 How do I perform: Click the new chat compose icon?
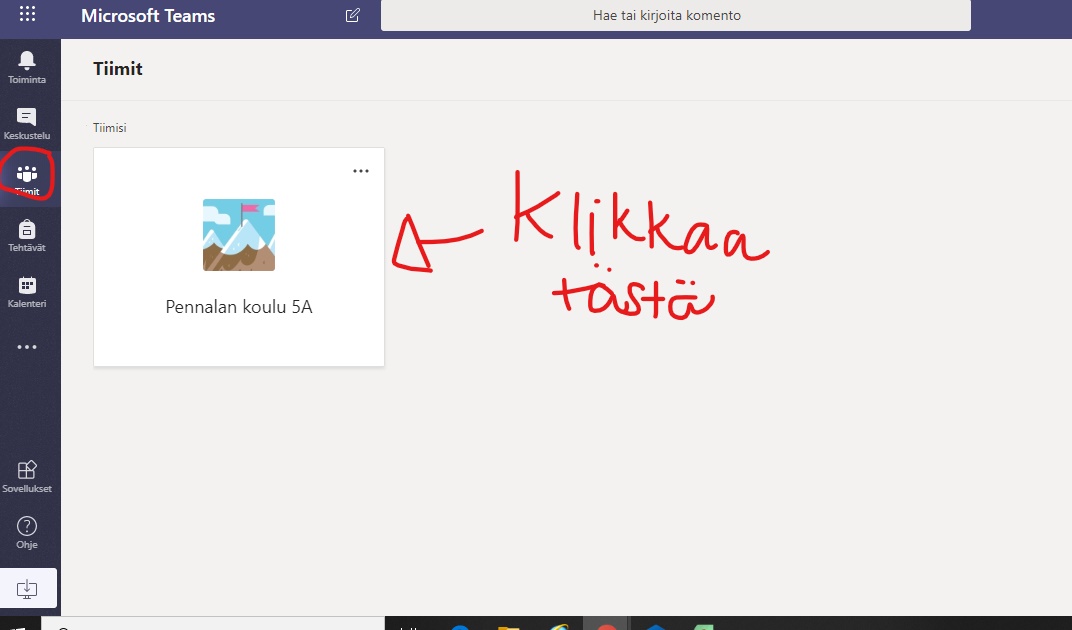352,15
